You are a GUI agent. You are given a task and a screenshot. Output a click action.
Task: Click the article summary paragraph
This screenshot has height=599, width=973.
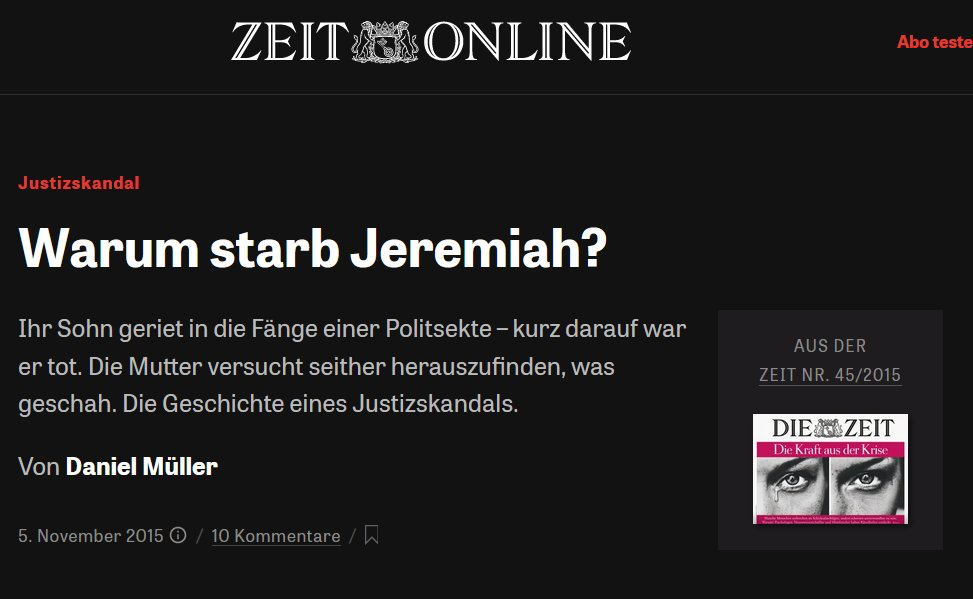[352, 366]
